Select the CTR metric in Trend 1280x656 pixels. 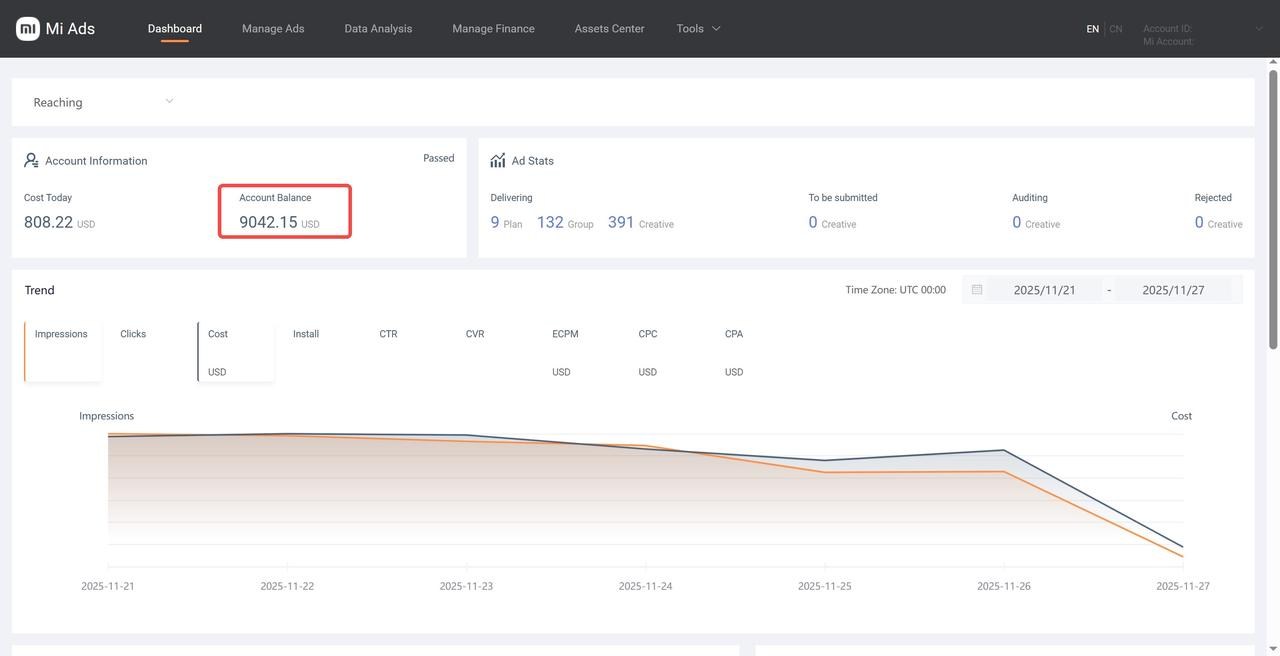(388, 334)
